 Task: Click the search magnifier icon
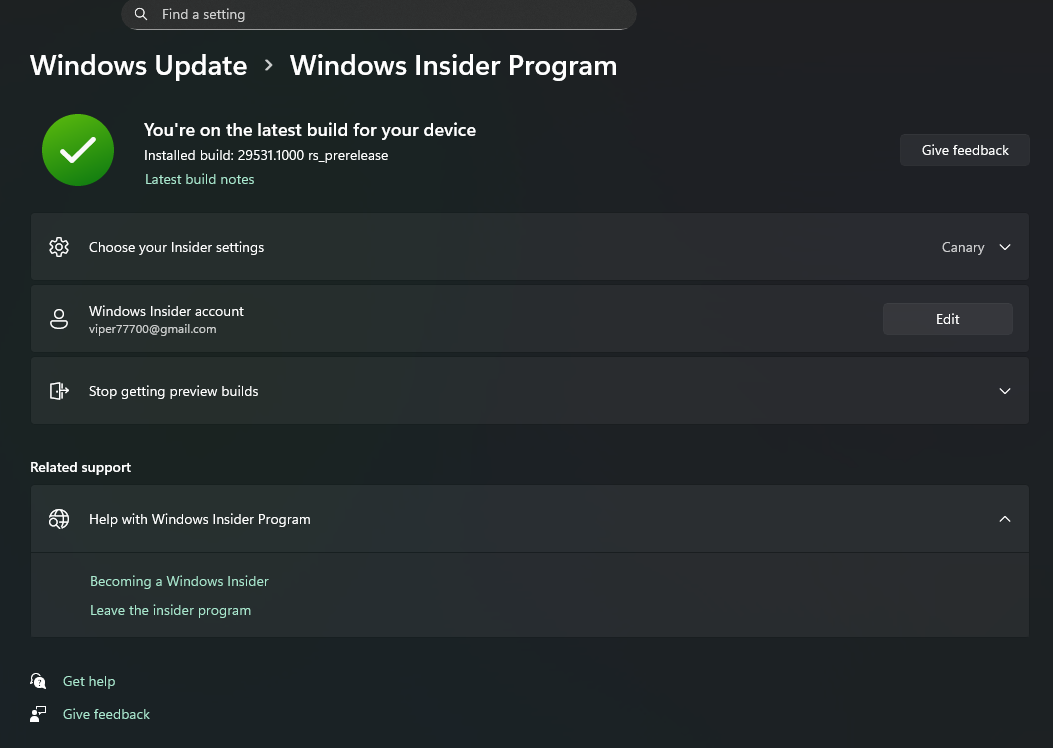point(140,14)
